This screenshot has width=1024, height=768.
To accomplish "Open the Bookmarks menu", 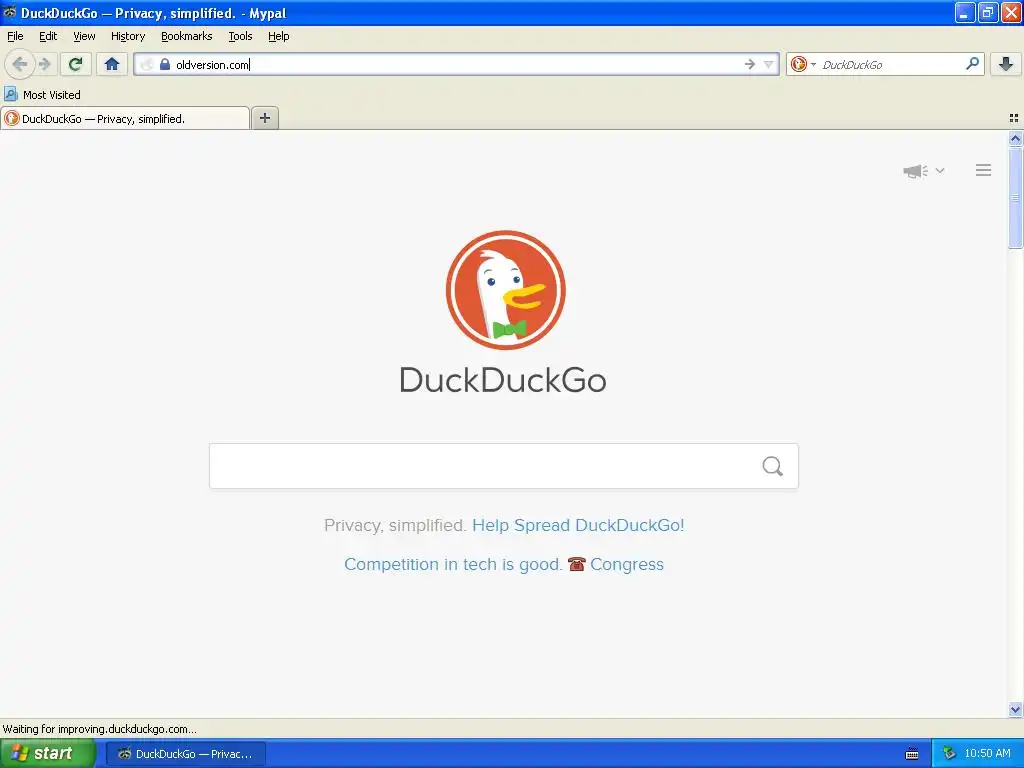I will (x=187, y=36).
